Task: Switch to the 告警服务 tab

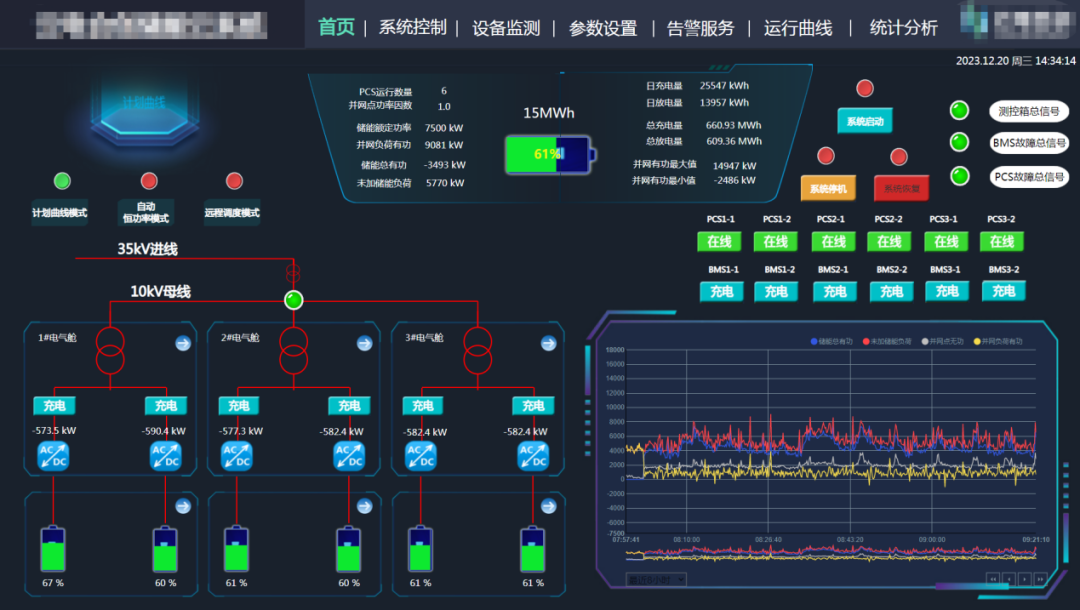Action: 701,28
